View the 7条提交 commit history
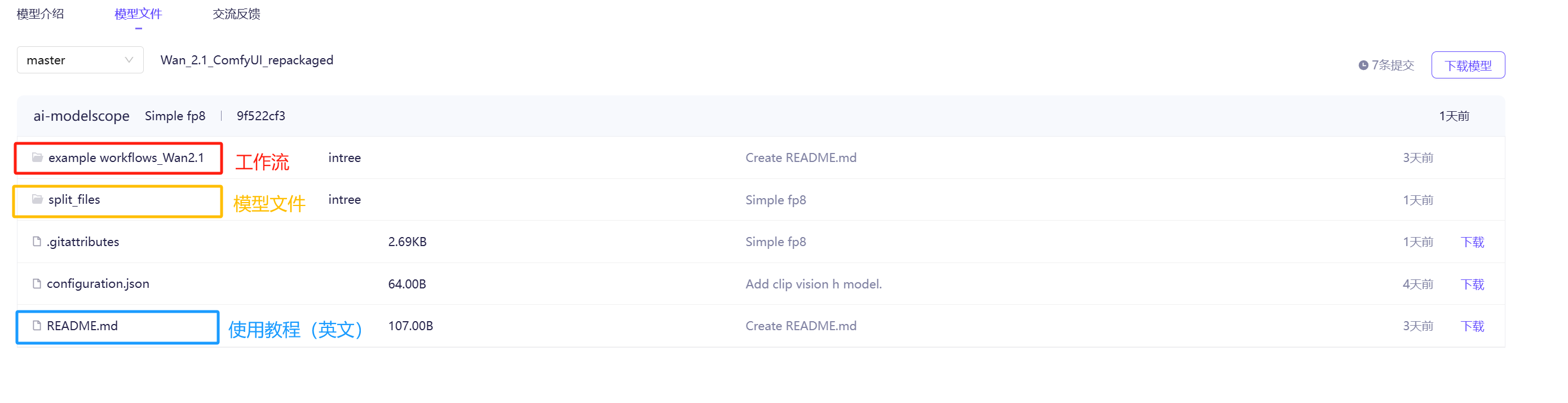Screen dimensions: 1568x403 pos(1393,65)
